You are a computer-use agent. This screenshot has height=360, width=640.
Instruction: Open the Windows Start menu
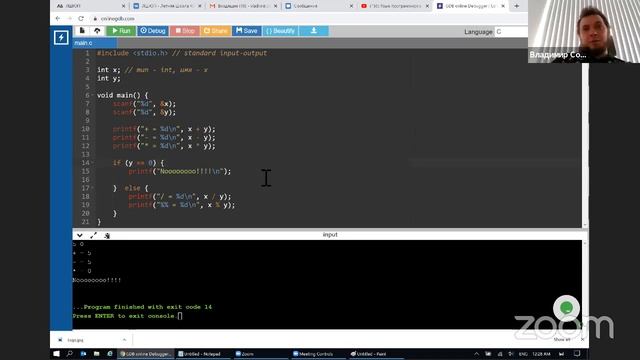point(56,354)
